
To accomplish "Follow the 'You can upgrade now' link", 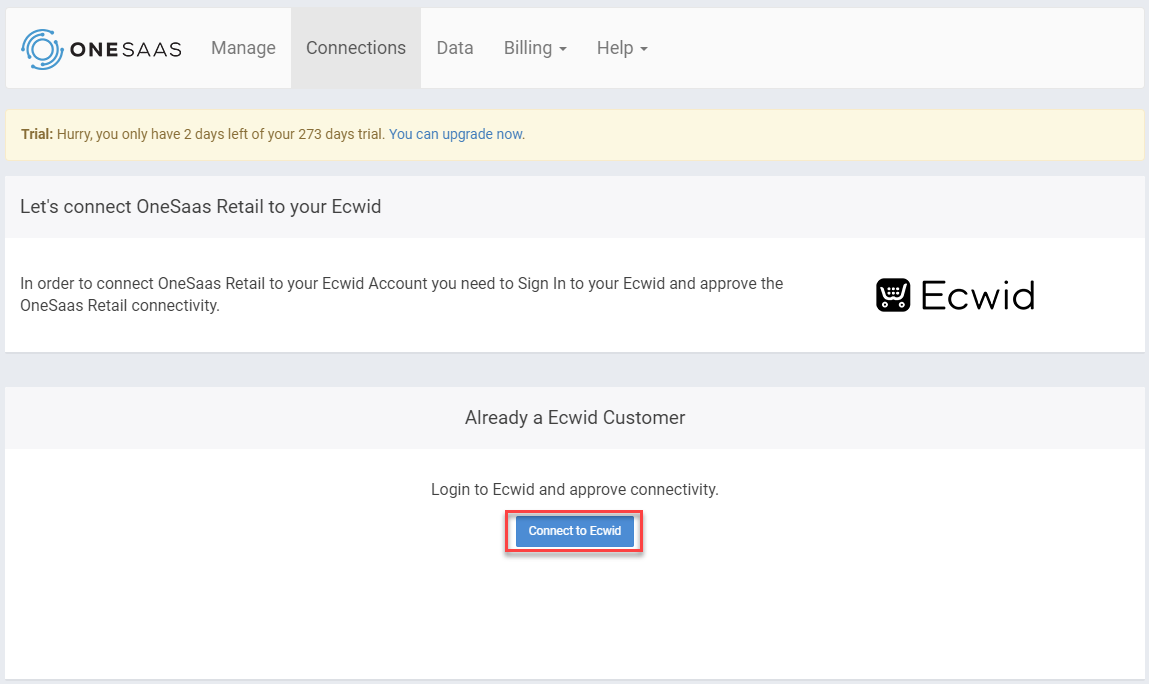I will pyautogui.click(x=457, y=134).
